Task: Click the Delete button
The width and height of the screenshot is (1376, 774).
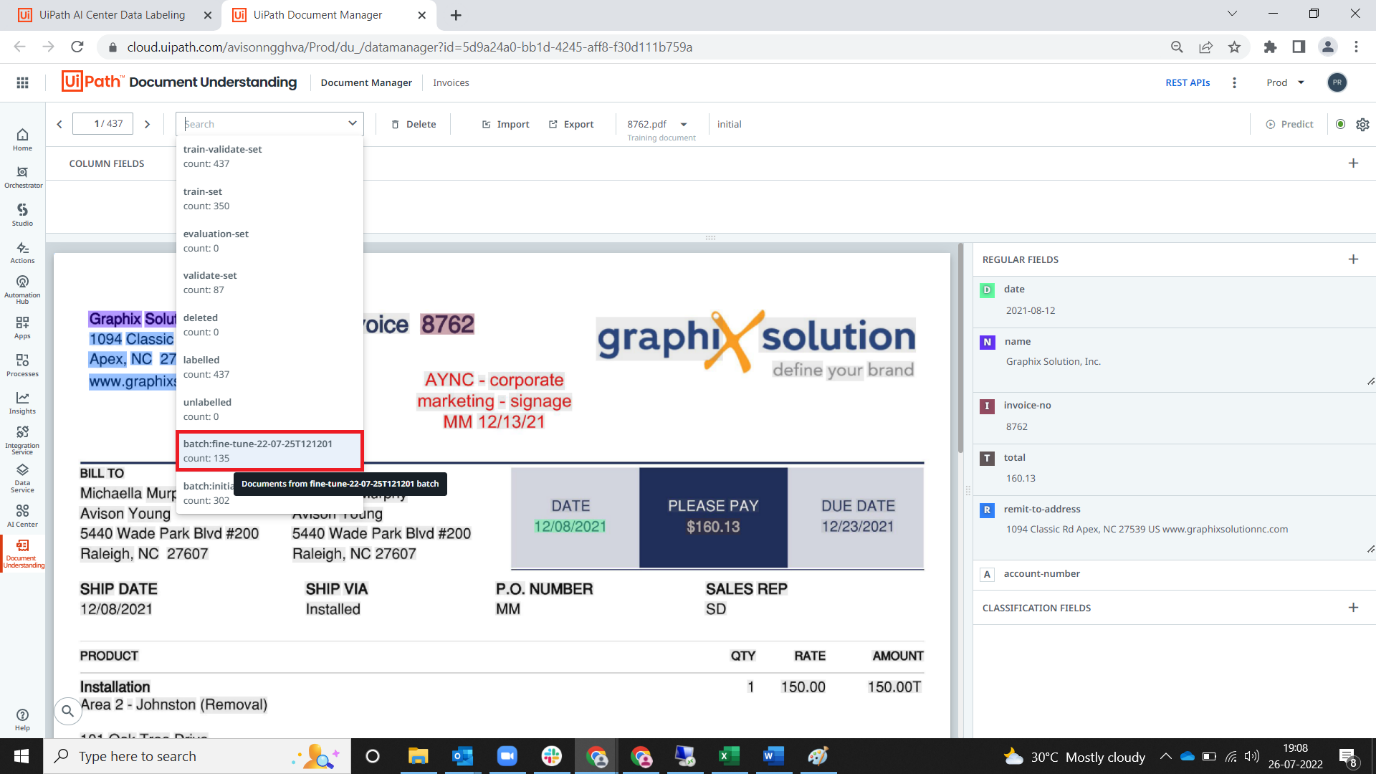Action: pos(413,124)
